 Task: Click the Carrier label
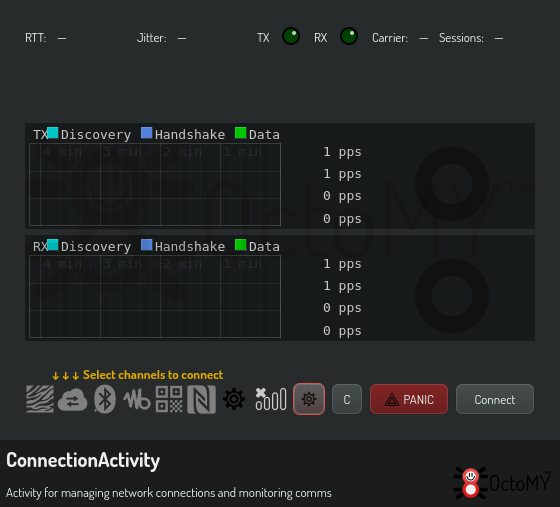pos(390,38)
